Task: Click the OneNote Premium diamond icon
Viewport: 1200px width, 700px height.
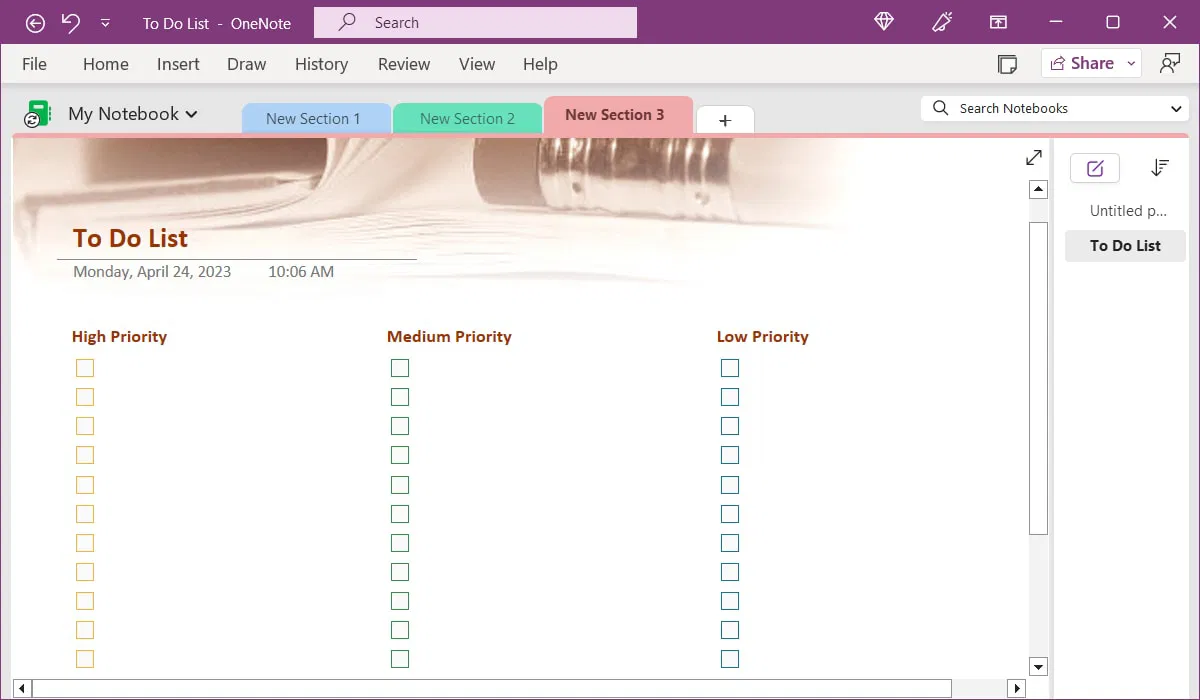Action: tap(883, 21)
